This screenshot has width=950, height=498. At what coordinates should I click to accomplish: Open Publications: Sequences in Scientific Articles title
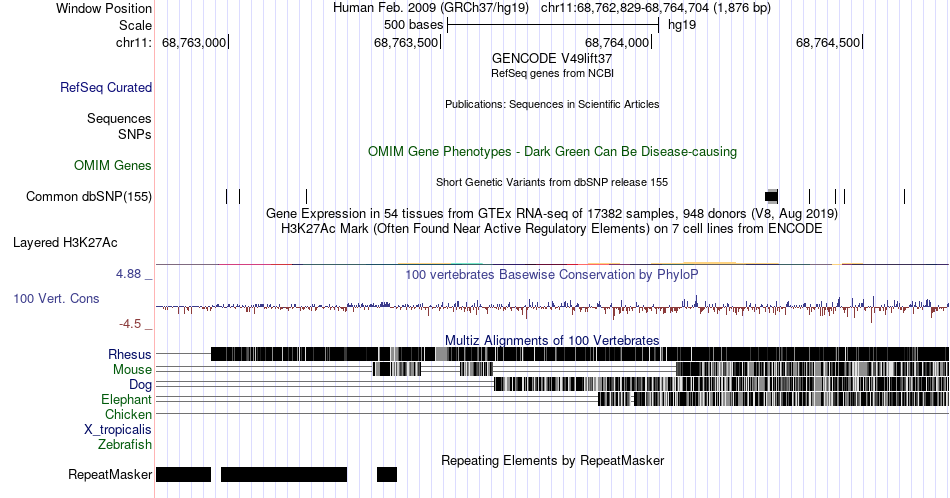pos(552,104)
